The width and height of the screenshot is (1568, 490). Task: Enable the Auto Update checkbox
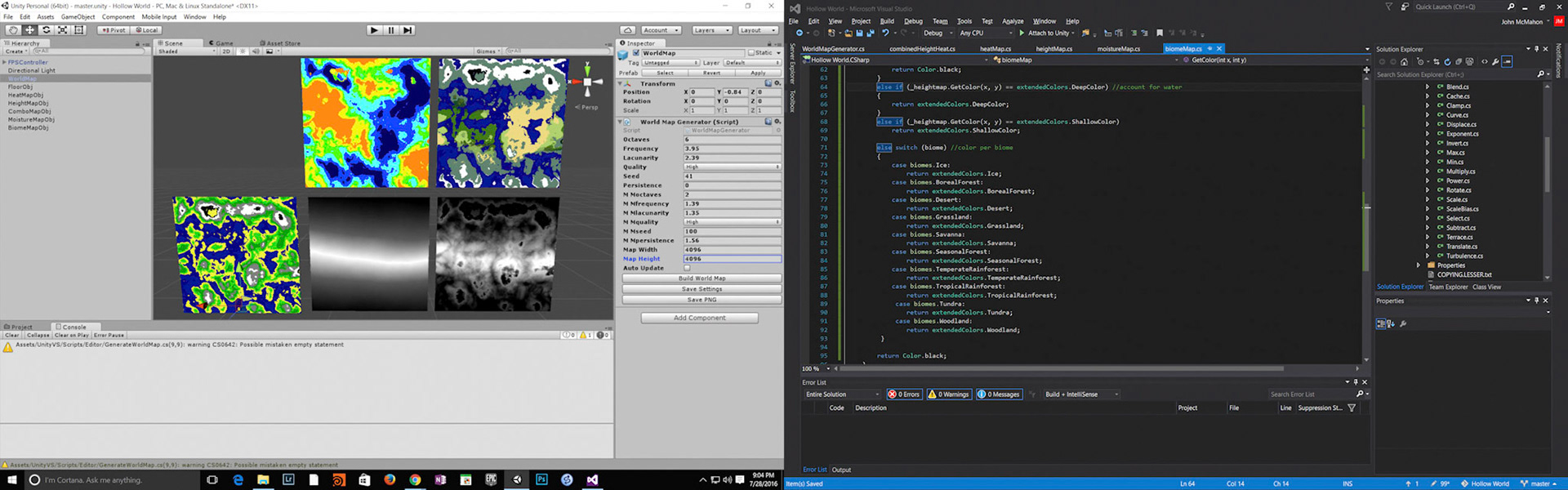coord(687,268)
